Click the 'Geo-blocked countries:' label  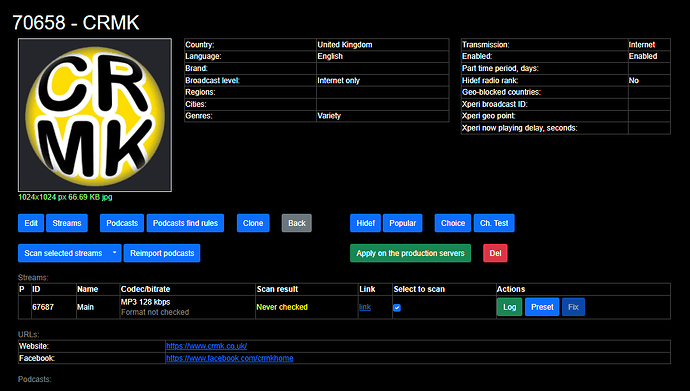[x=501, y=92]
